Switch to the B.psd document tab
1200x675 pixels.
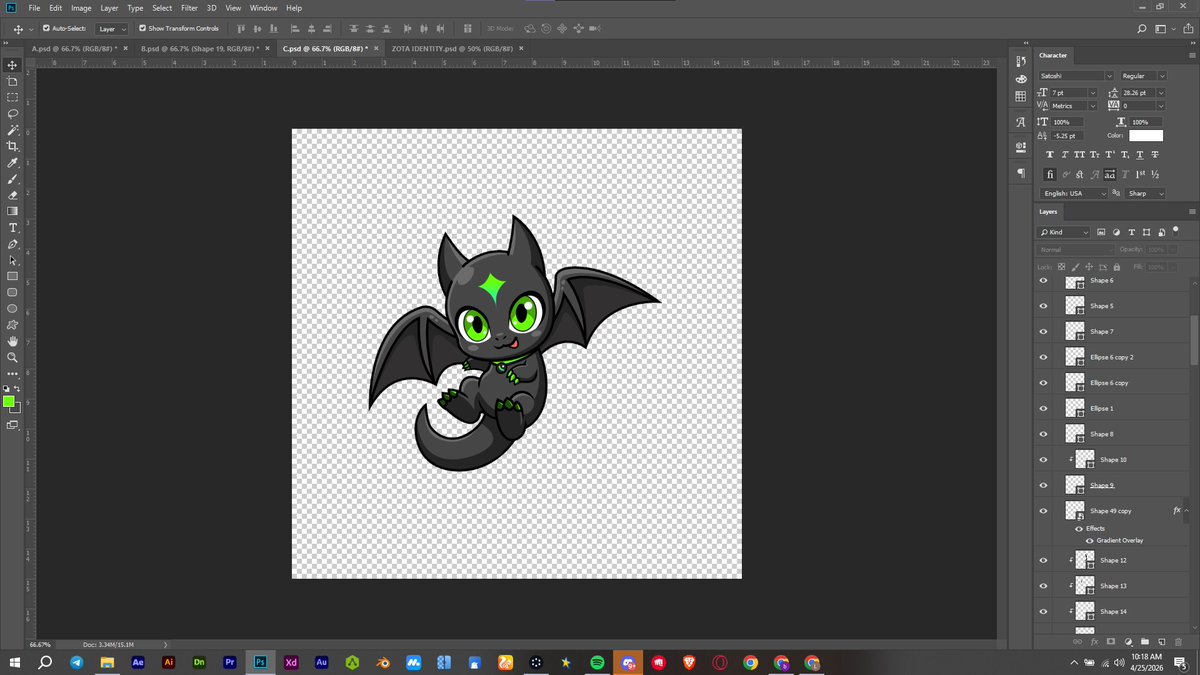pyautogui.click(x=199, y=48)
